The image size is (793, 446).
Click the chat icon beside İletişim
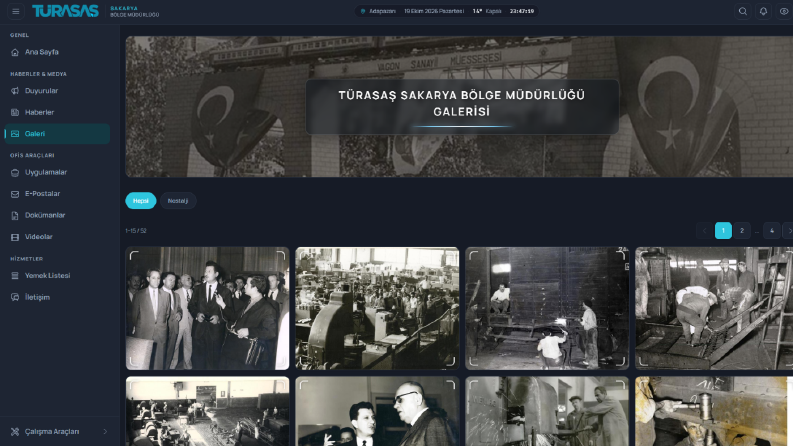click(x=15, y=297)
